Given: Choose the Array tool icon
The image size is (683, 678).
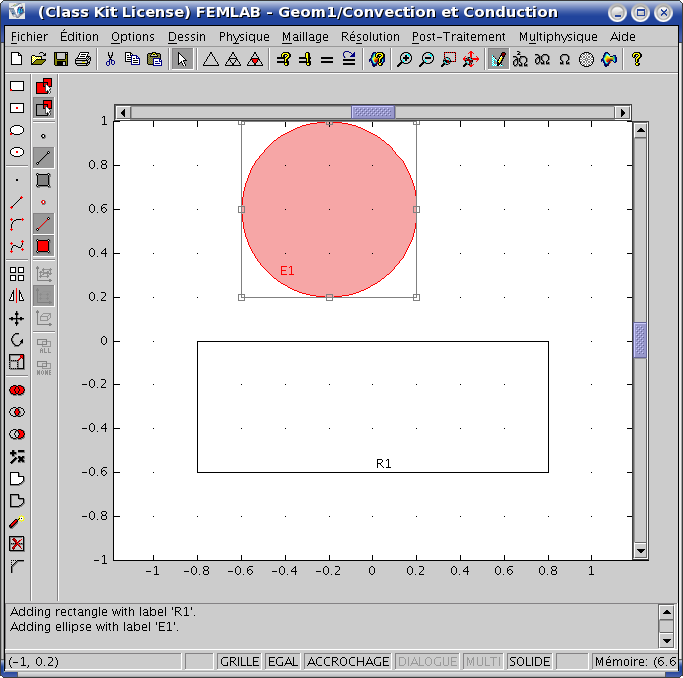Looking at the screenshot, I should tap(17, 274).
